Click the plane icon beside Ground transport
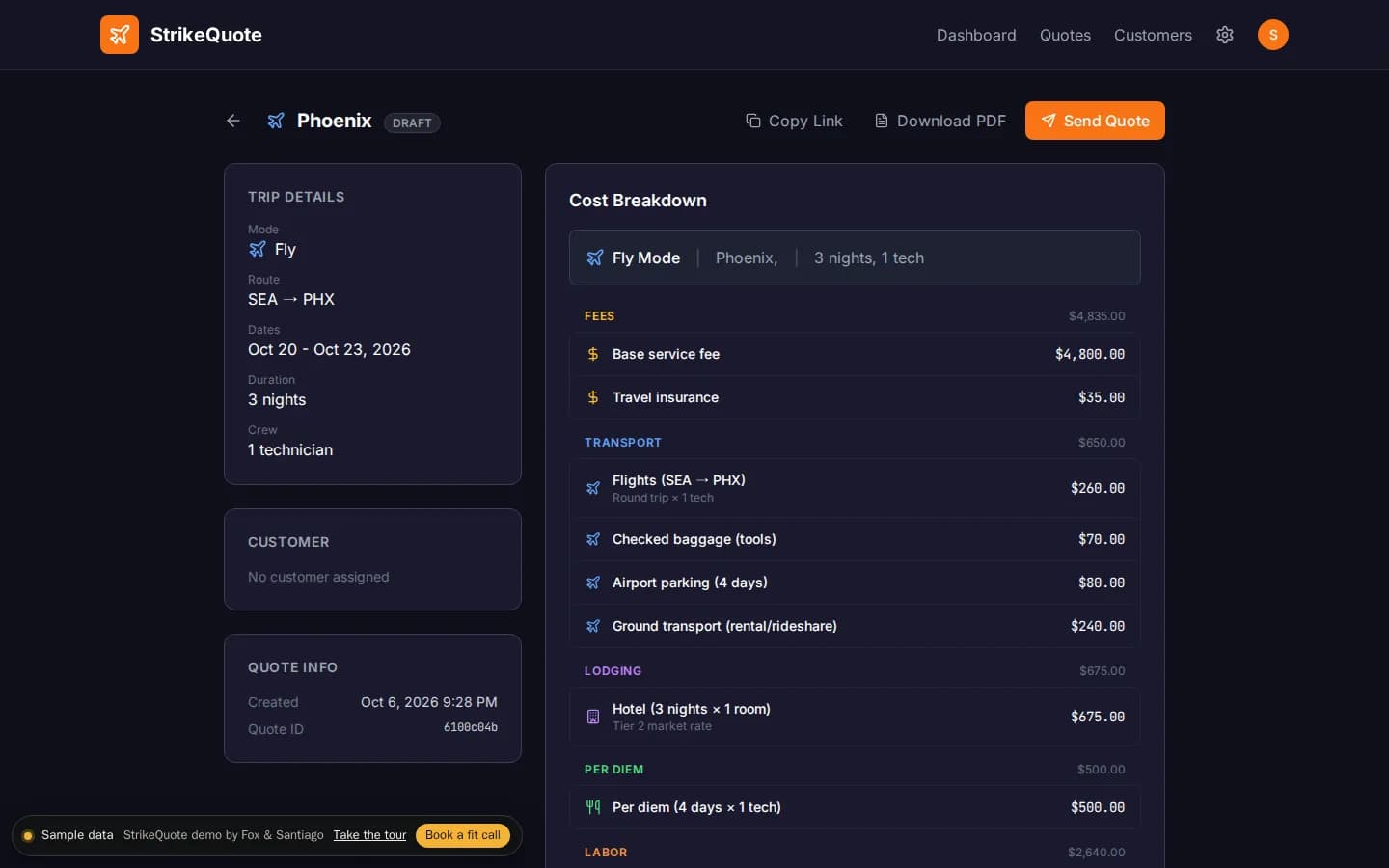 point(593,626)
